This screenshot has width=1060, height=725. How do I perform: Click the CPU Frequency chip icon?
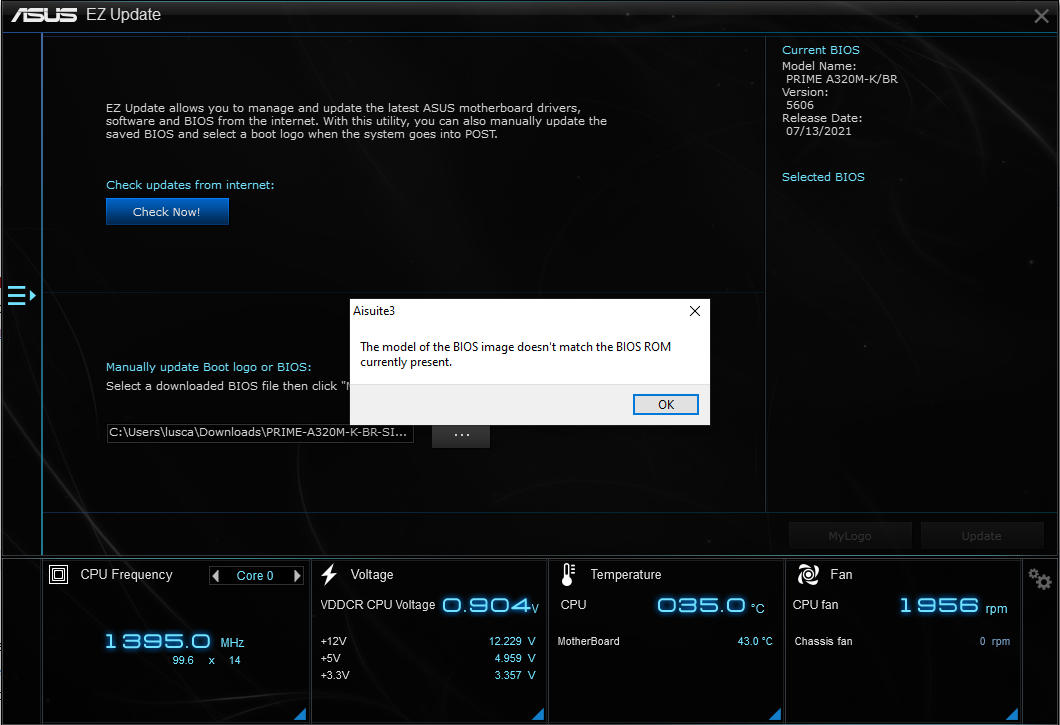click(59, 575)
